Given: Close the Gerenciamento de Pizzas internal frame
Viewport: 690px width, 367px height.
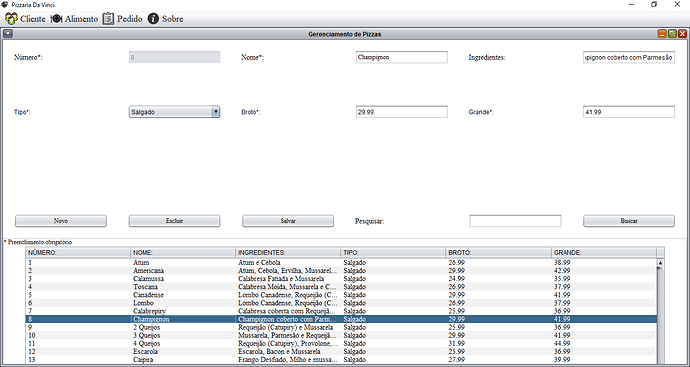Looking at the screenshot, I should tap(682, 34).
